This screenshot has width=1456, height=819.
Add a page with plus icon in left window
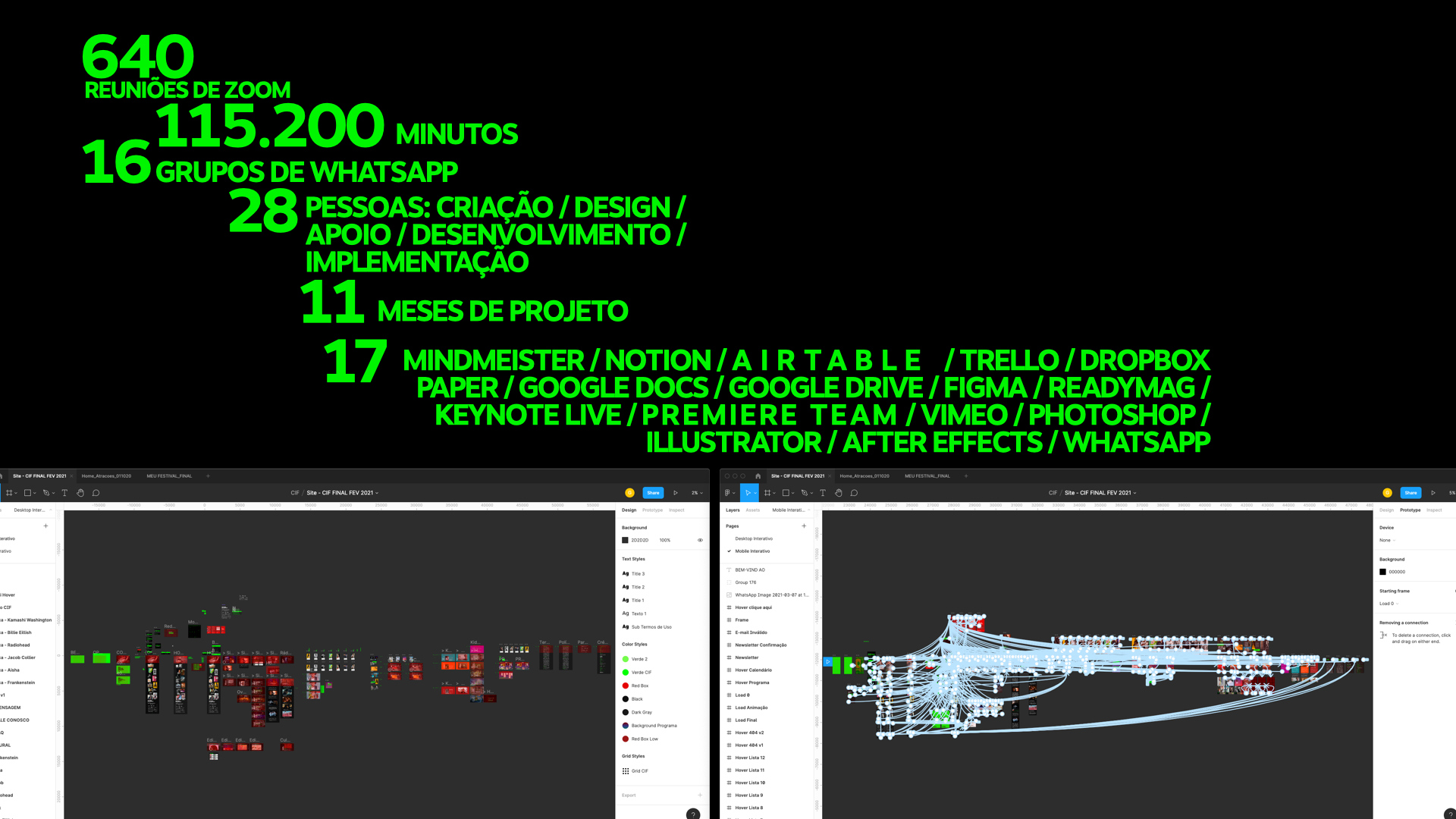tap(45, 526)
